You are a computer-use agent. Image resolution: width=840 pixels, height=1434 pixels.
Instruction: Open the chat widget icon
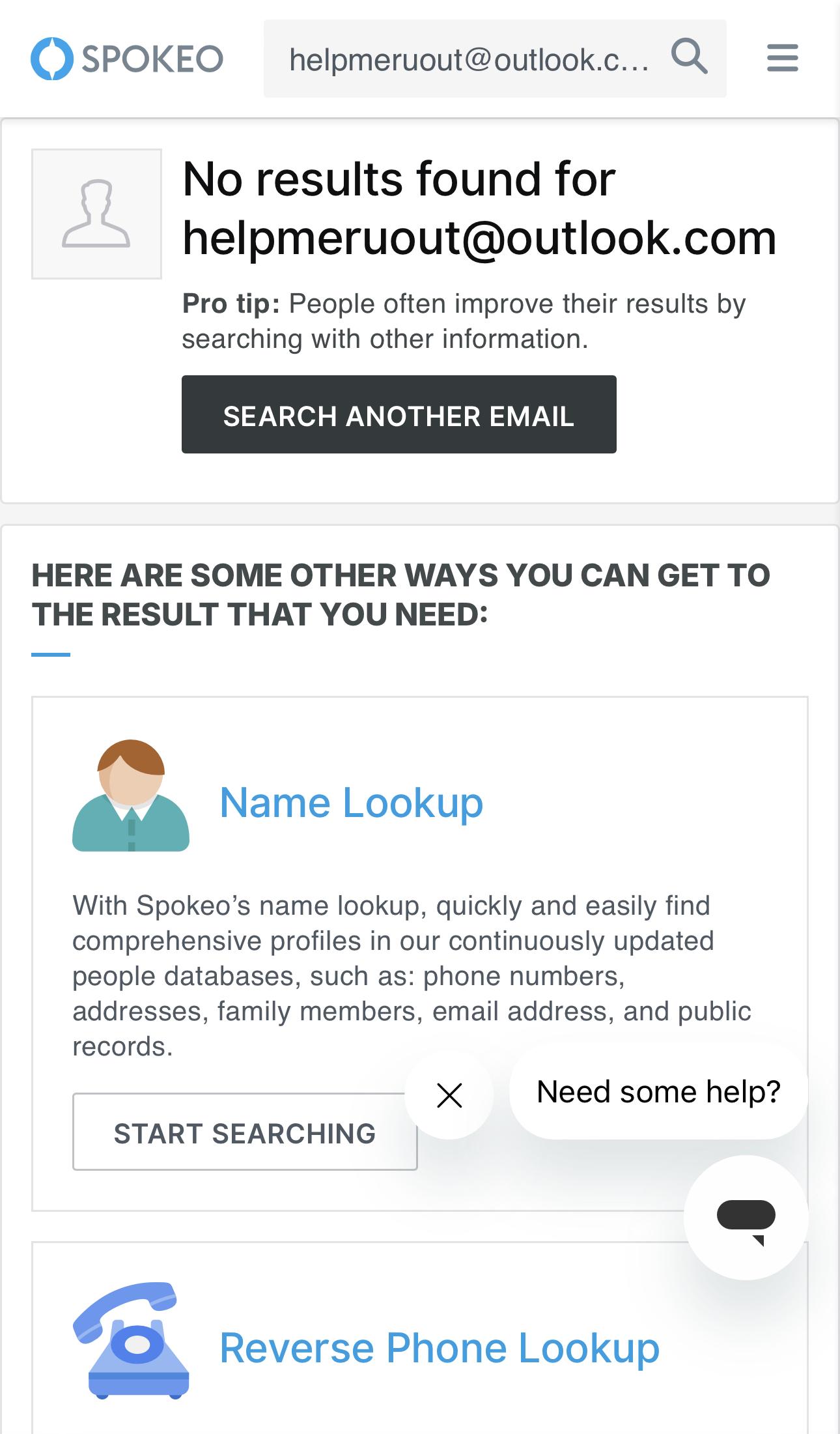pos(746,1217)
